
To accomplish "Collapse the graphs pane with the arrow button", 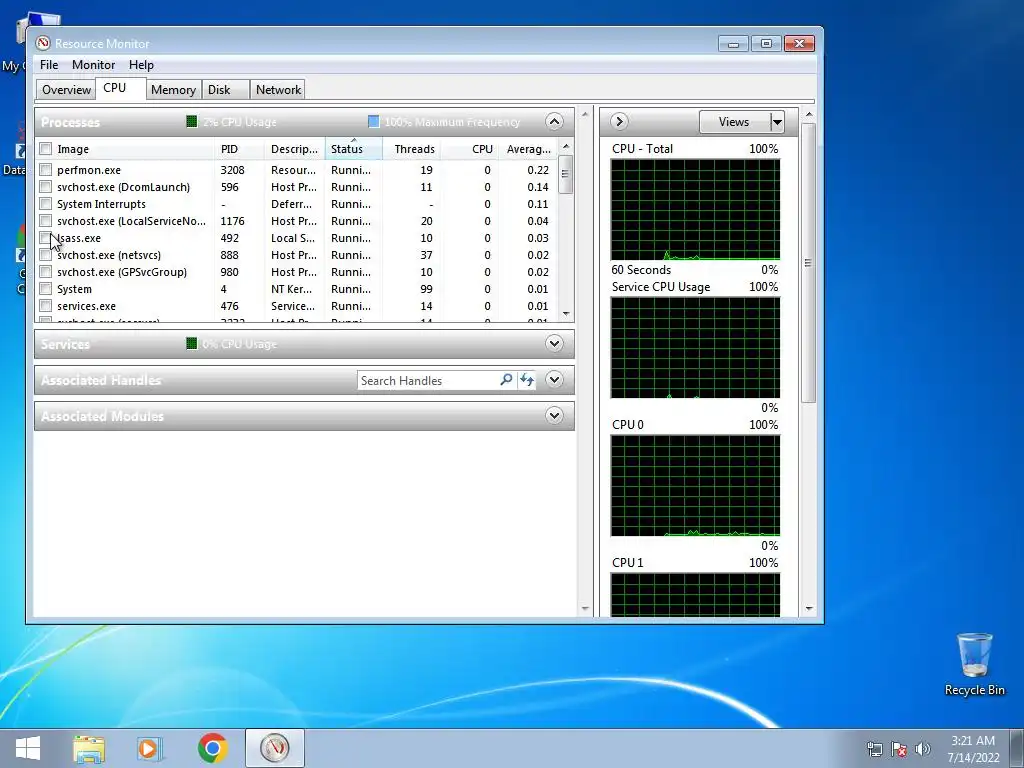I will click(619, 121).
